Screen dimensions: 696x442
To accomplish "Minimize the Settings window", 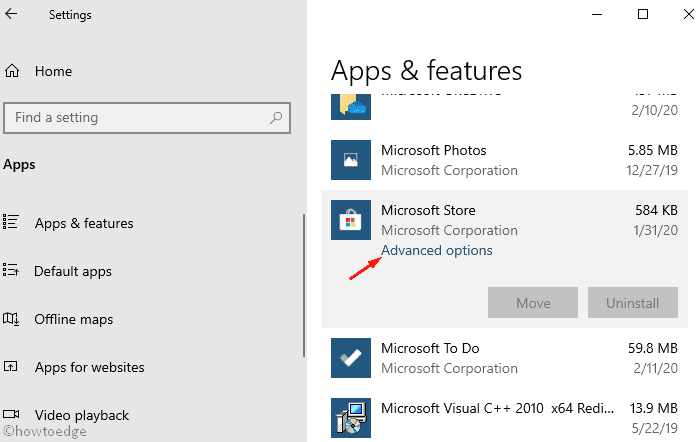I will pyautogui.click(x=597, y=14).
